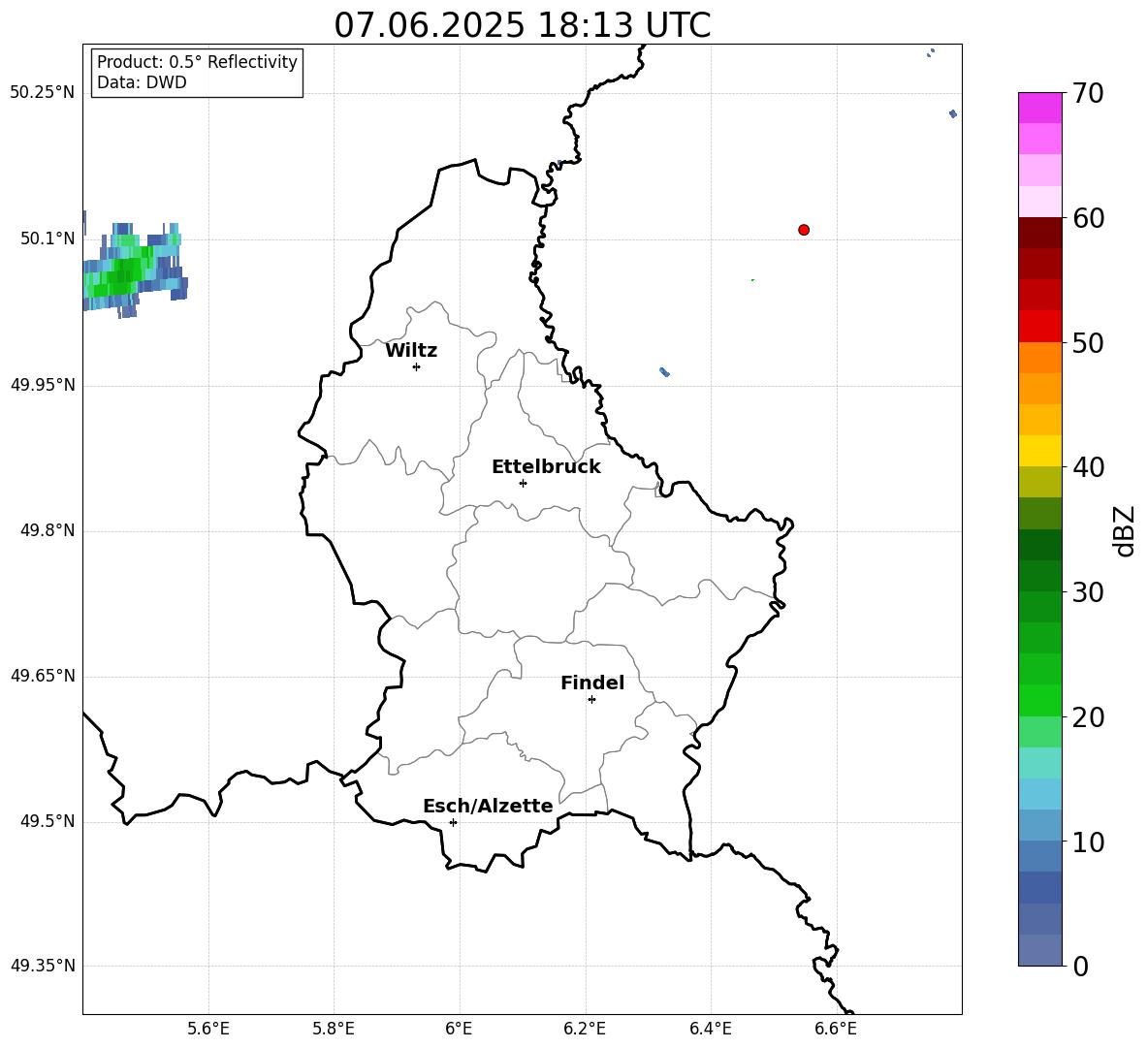Viewport: 1148px width, 1048px height.
Task: Click the dark green colorbar segment at 30
Action: click(x=1039, y=576)
